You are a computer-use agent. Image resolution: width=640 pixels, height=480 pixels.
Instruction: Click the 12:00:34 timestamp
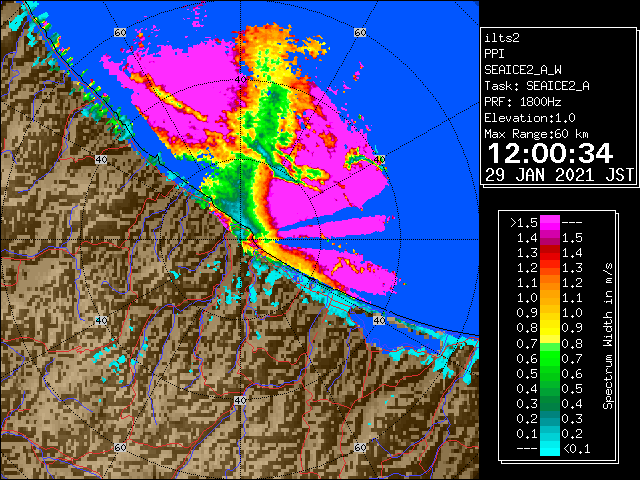point(550,153)
